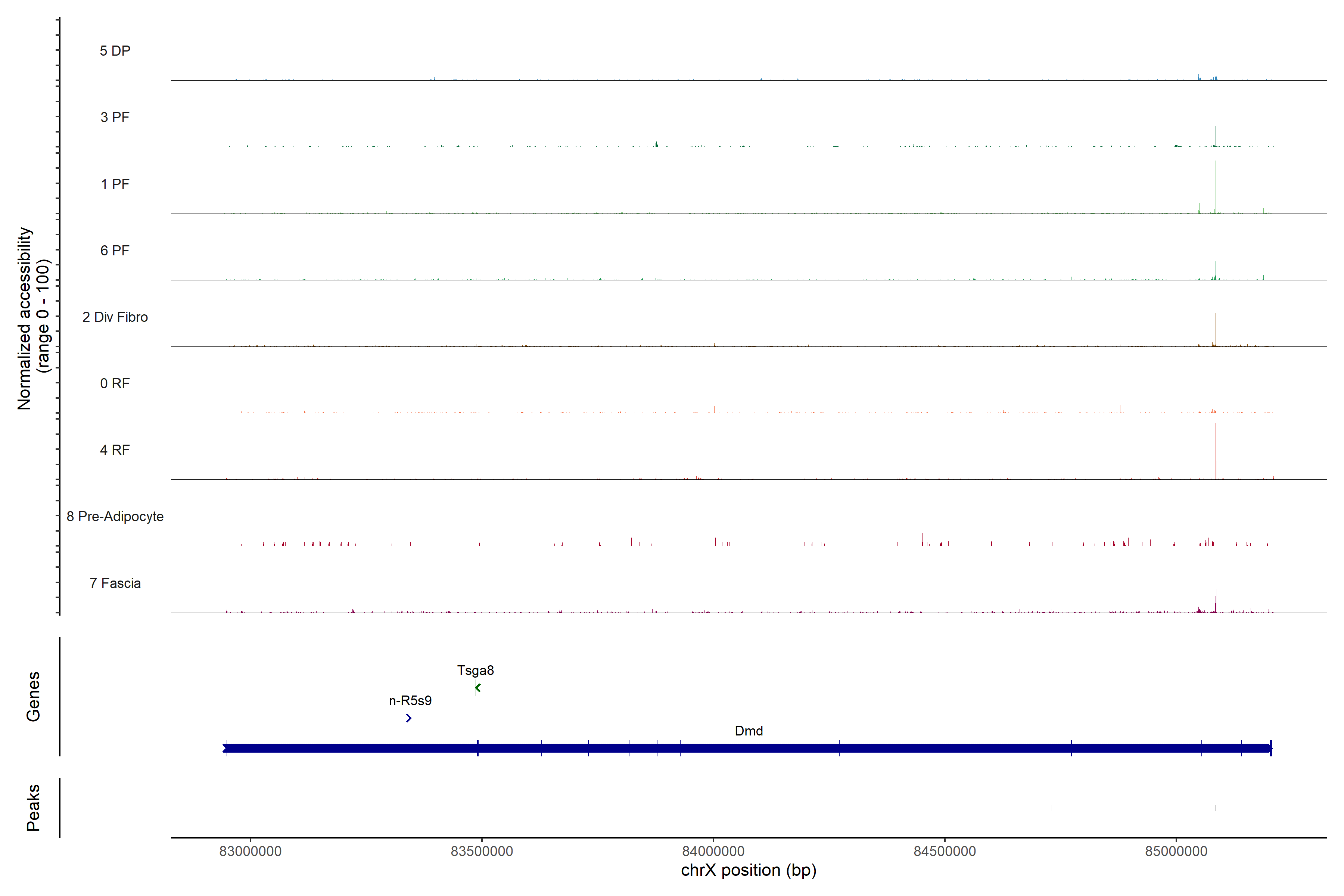
Task: Click the 6 PF track label
Action: 115,250
